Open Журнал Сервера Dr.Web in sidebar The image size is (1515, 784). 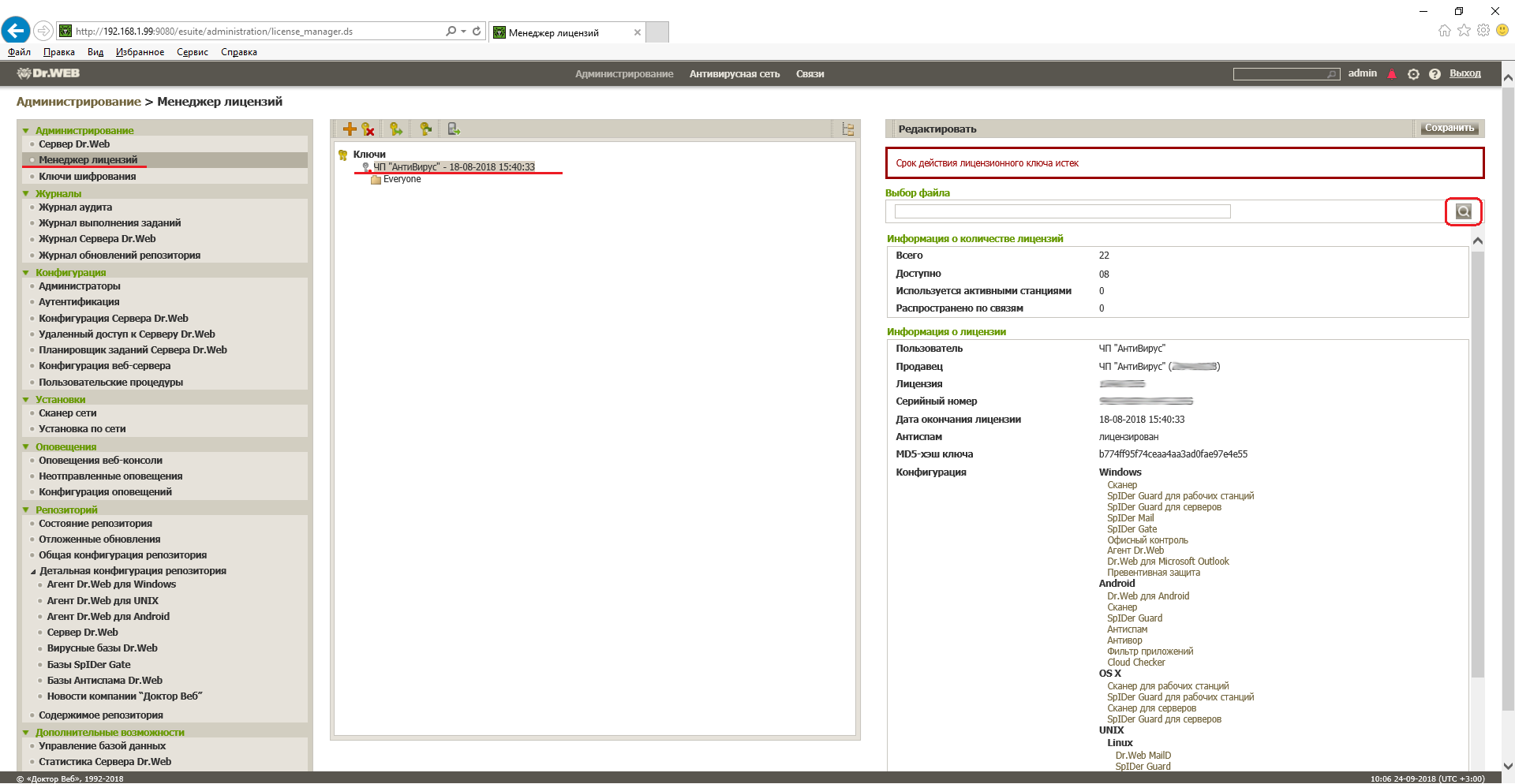click(x=97, y=239)
